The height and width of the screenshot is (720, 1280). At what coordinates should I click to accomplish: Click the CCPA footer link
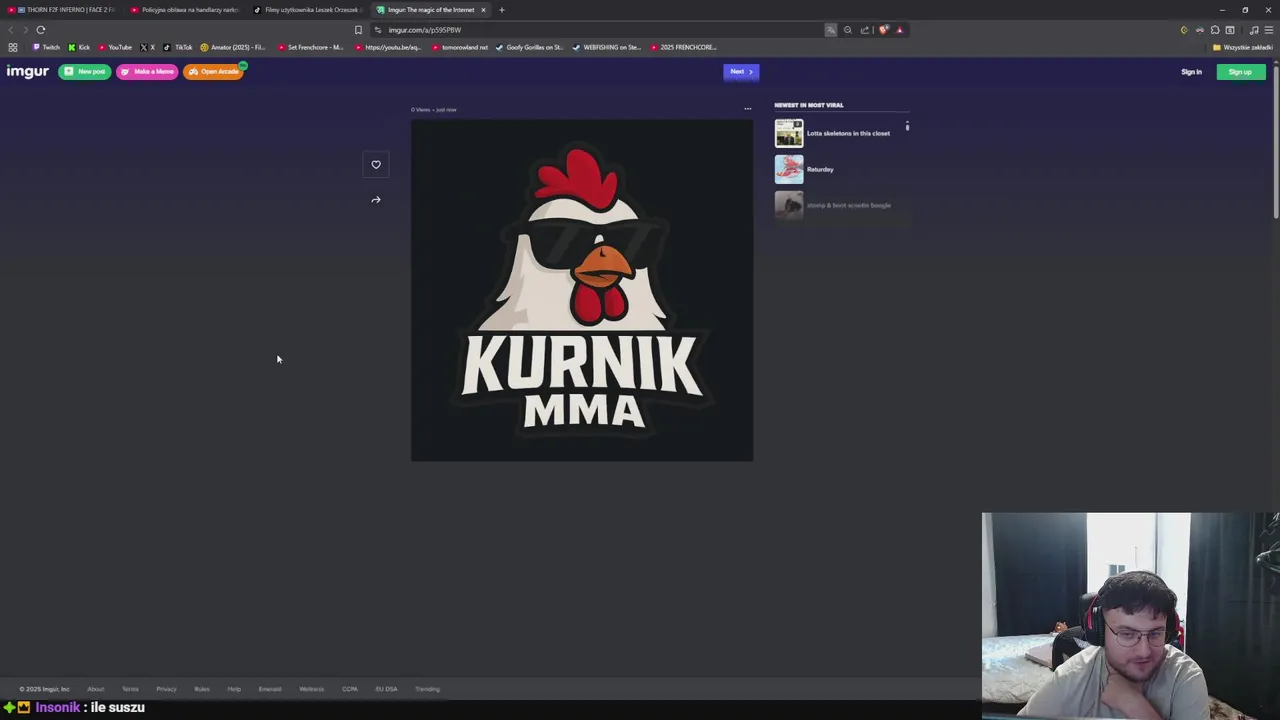pyautogui.click(x=350, y=689)
